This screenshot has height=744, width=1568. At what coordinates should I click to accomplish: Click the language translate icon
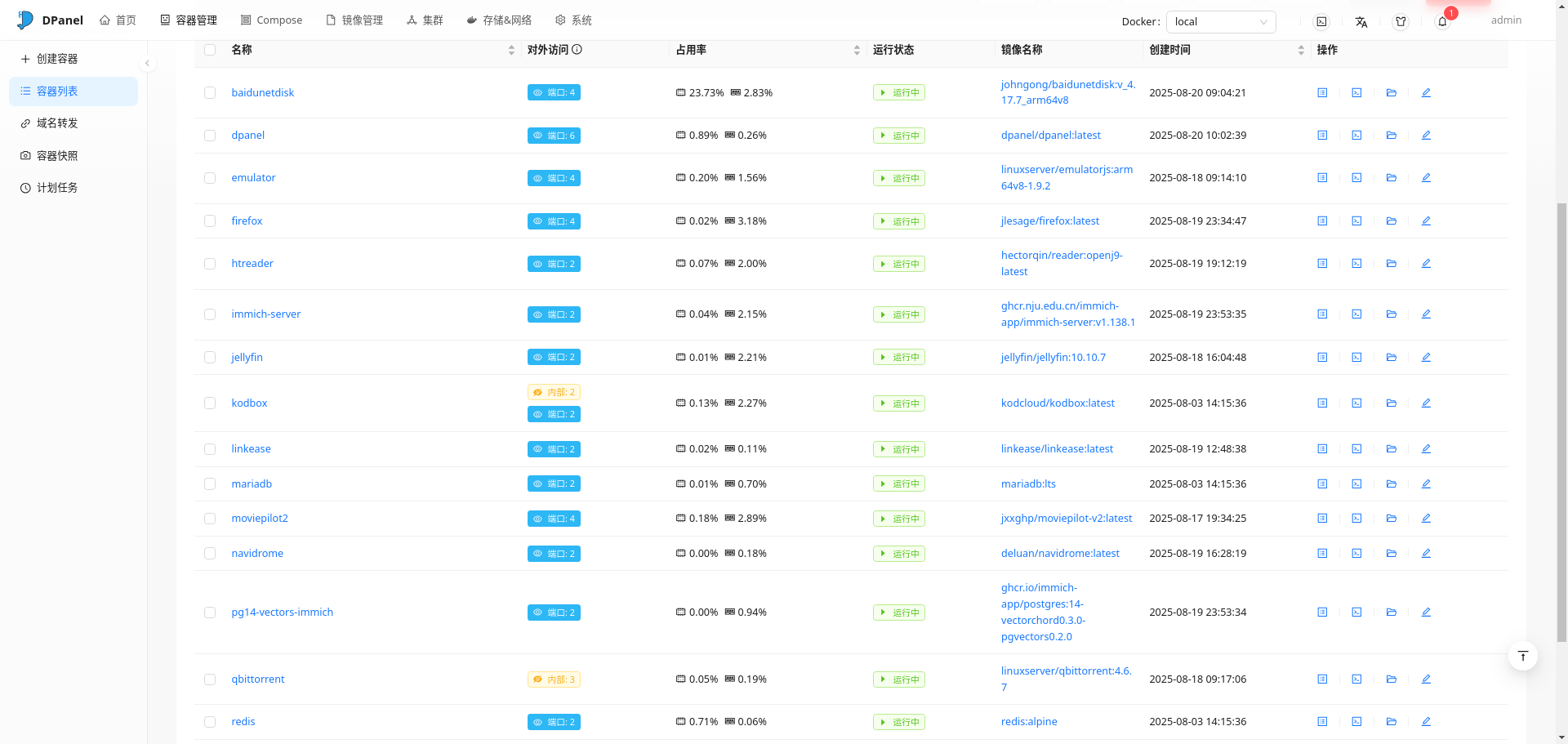point(1361,22)
